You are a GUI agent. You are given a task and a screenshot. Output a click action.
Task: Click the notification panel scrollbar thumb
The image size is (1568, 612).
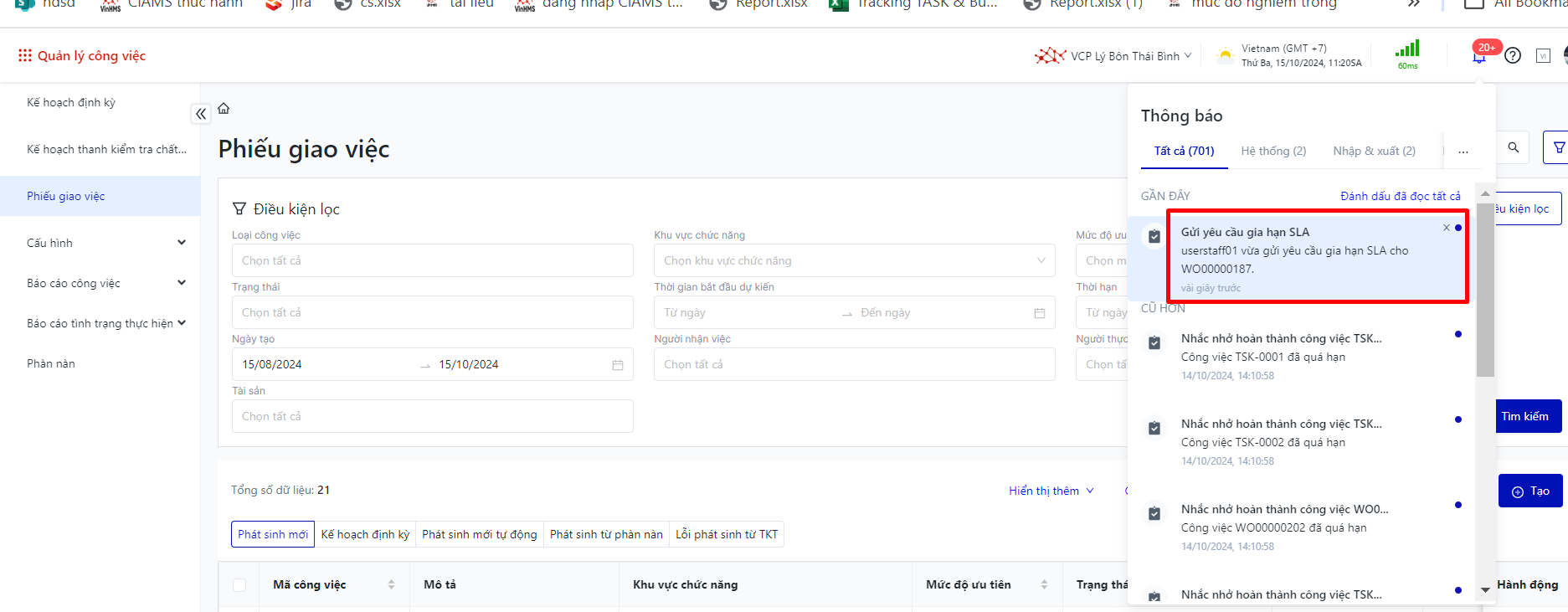tap(1485, 289)
